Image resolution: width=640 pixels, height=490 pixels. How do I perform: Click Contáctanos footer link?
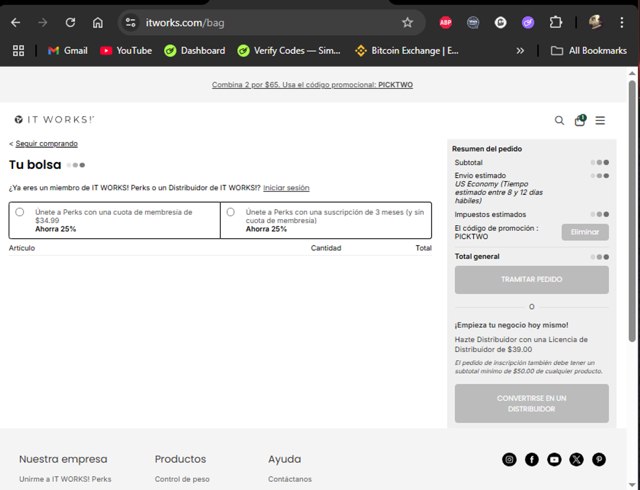[290, 479]
